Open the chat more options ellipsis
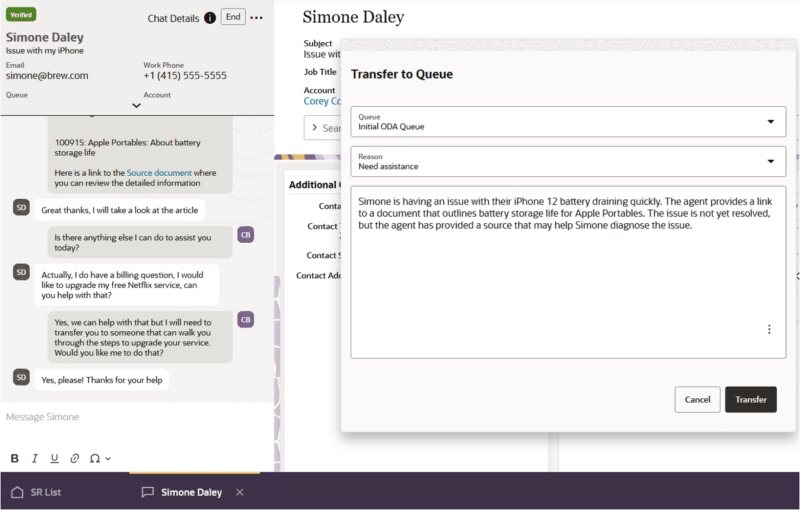The width and height of the screenshot is (800, 510). point(257,18)
